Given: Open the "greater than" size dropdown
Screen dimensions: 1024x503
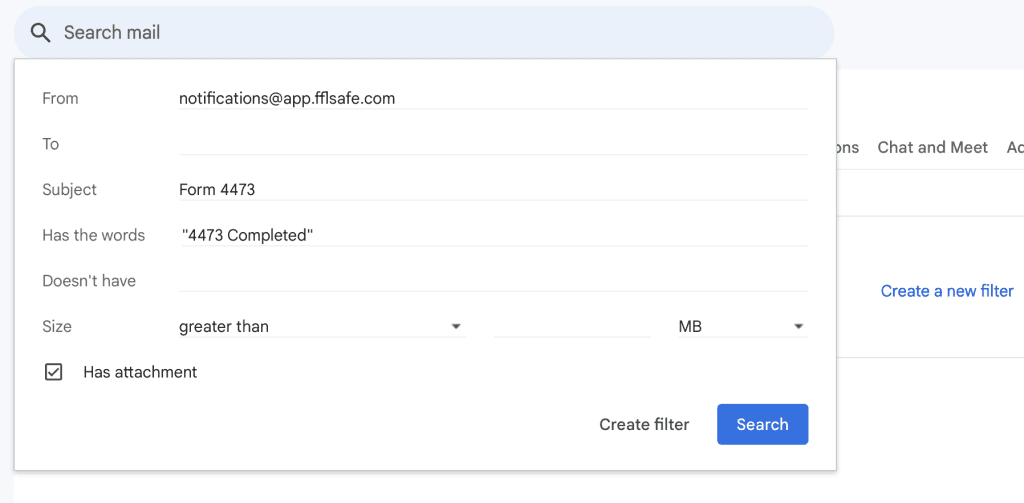Looking at the screenshot, I should coord(321,326).
